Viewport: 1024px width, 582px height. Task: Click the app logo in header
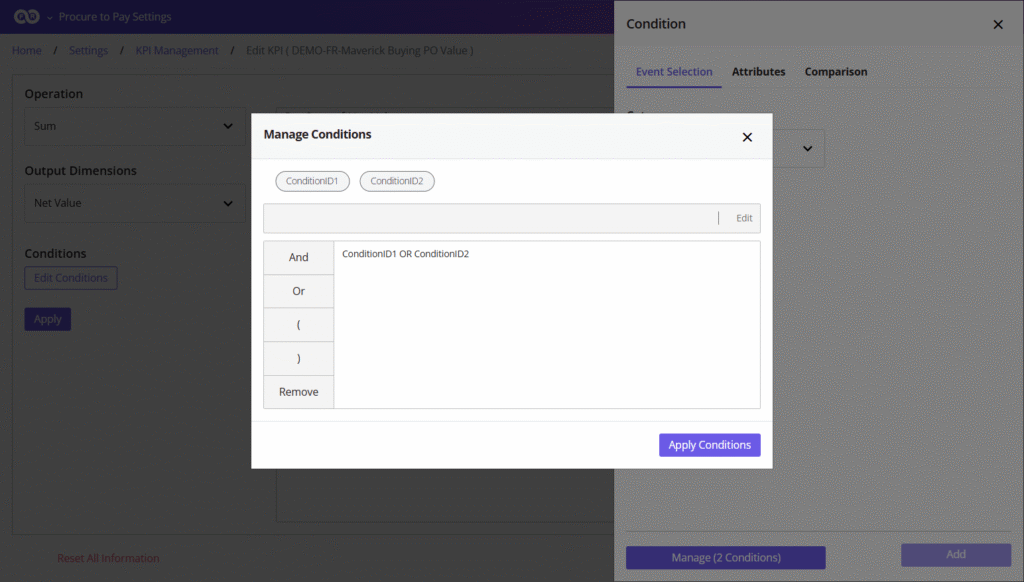tap(26, 17)
